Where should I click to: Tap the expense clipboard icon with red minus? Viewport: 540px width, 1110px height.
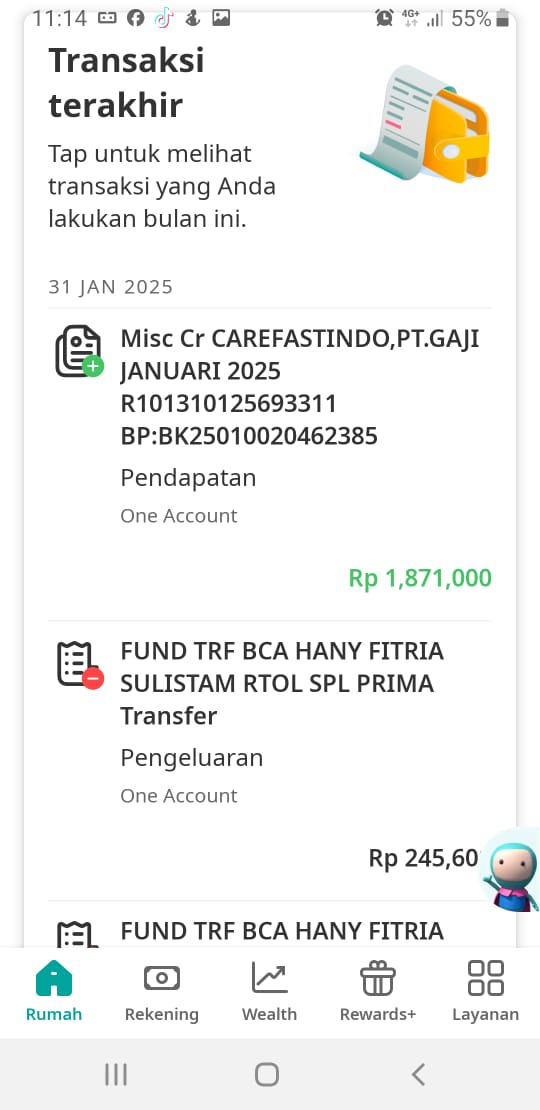[x=79, y=664]
